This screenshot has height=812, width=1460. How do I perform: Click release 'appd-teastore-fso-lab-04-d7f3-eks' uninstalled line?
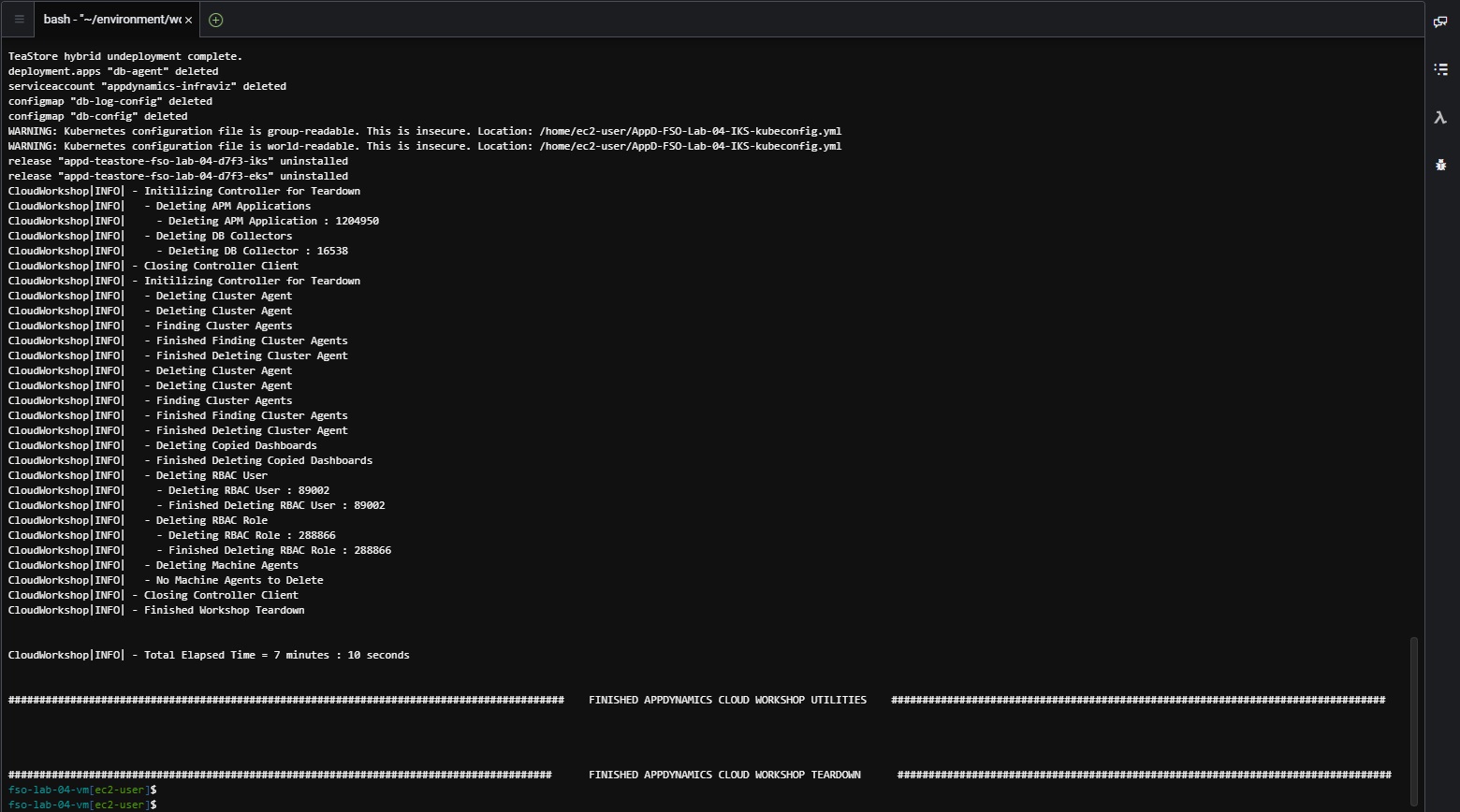point(178,176)
